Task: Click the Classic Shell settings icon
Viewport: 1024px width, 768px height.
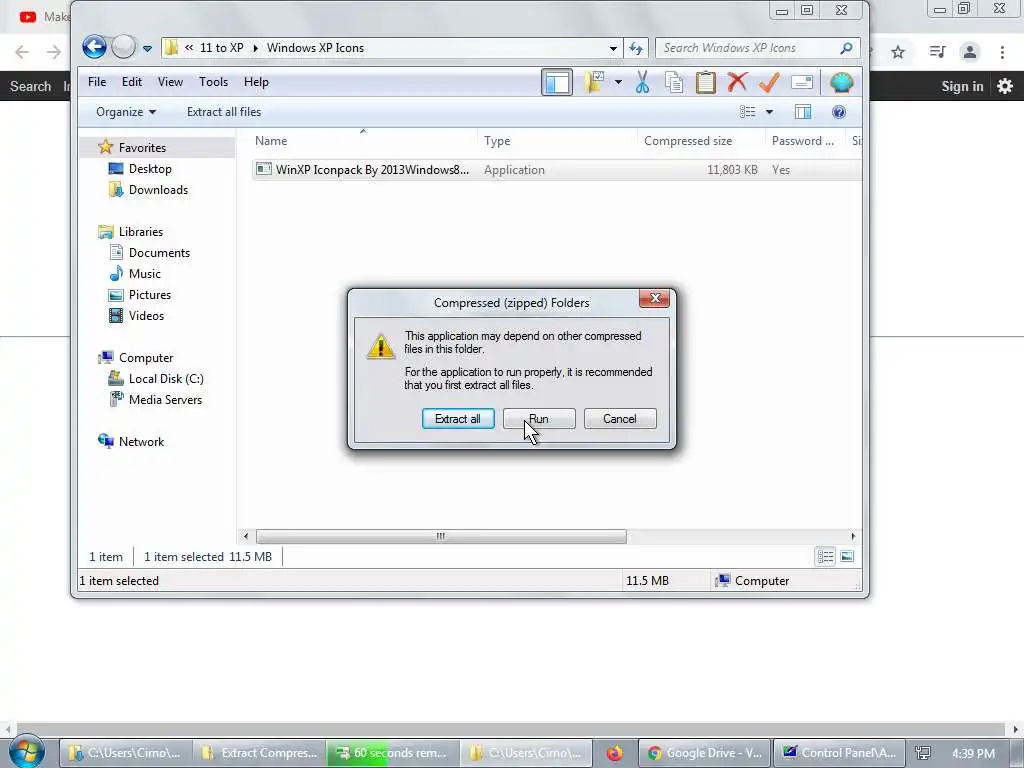Action: (842, 82)
